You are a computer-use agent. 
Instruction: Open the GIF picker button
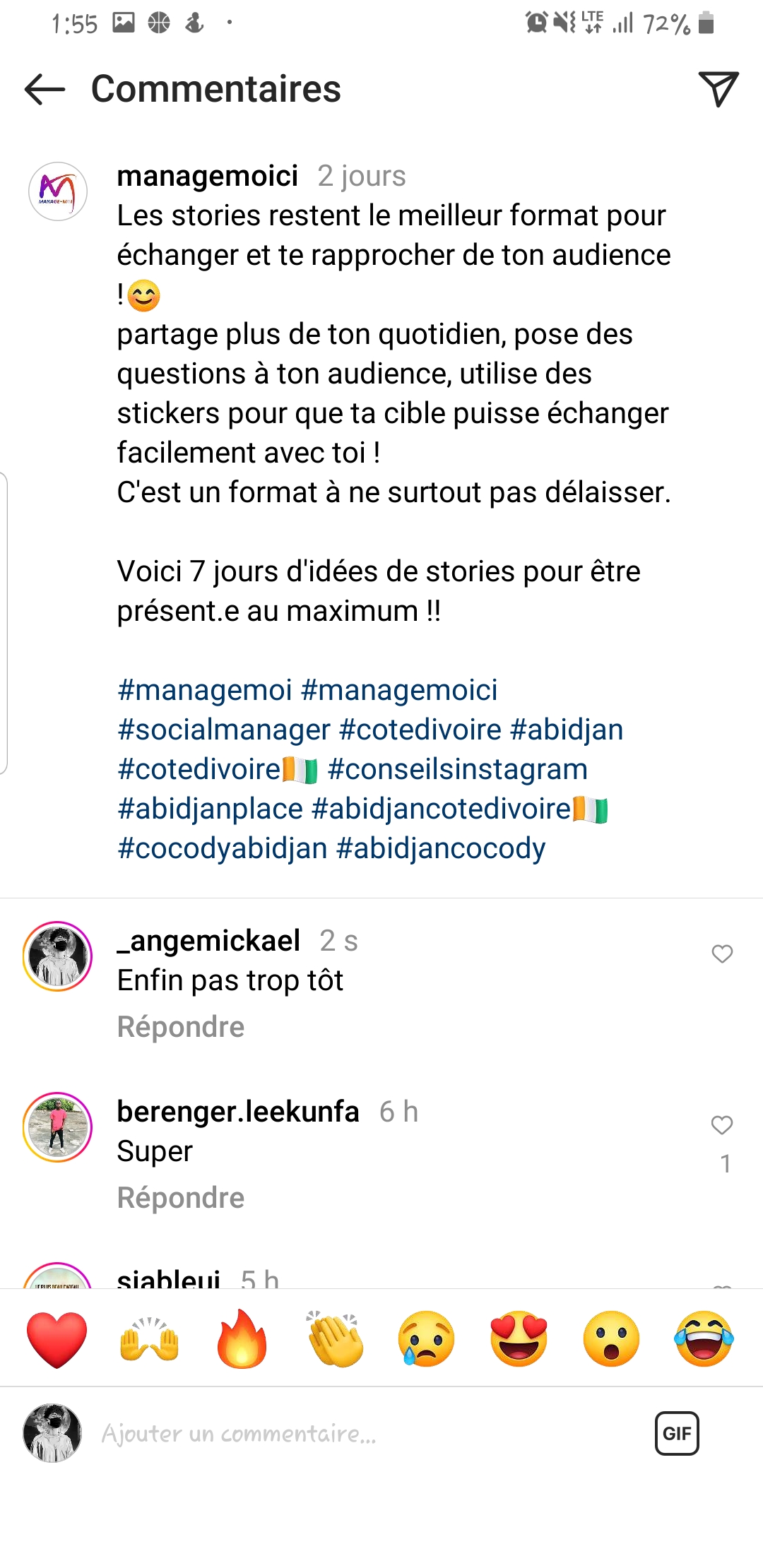[x=677, y=1433]
